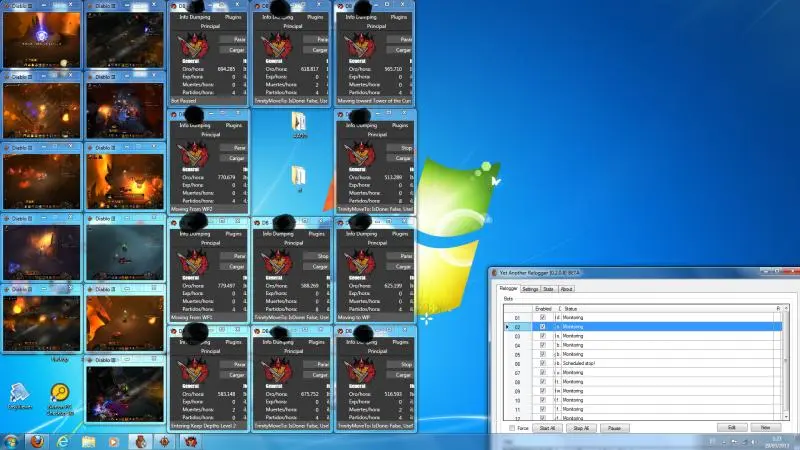Select bot row 10 in the Bots list
The image size is (800, 450).
(x=643, y=400)
